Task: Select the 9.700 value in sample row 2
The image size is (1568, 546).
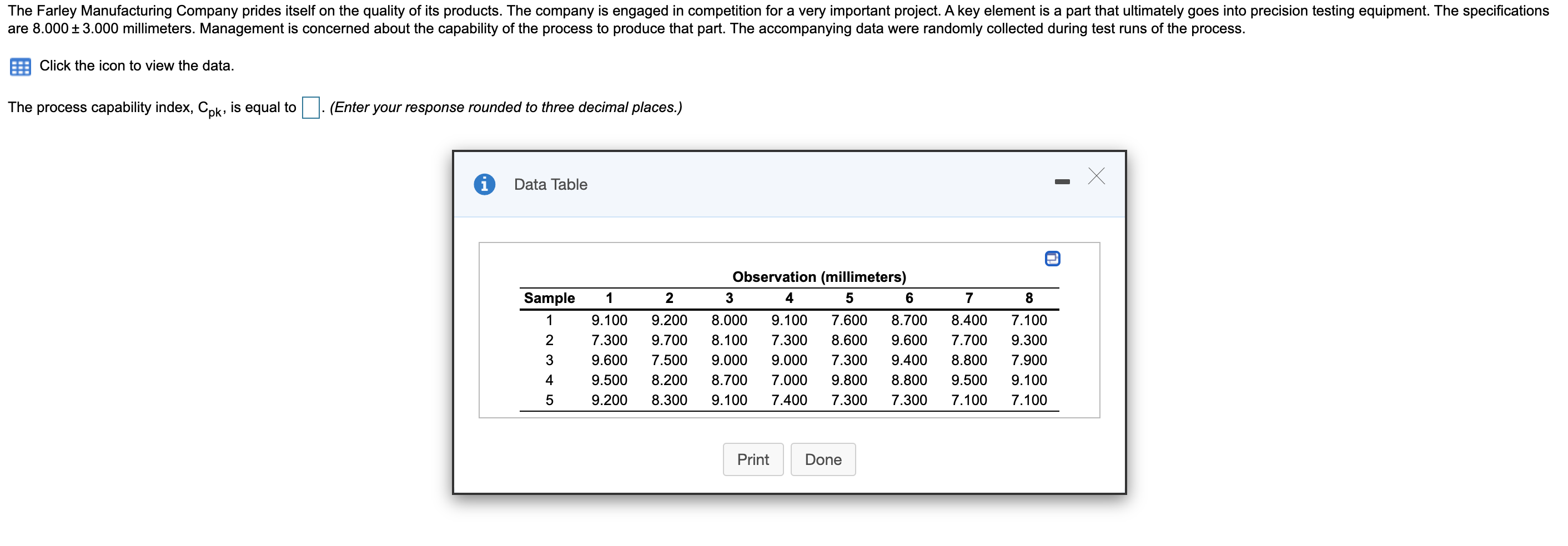Action: point(669,340)
